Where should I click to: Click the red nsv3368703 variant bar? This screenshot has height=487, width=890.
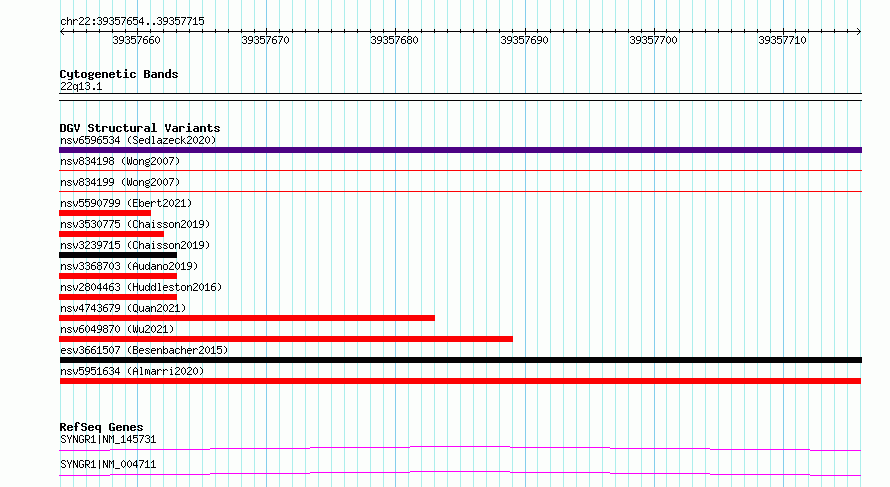coord(118,276)
